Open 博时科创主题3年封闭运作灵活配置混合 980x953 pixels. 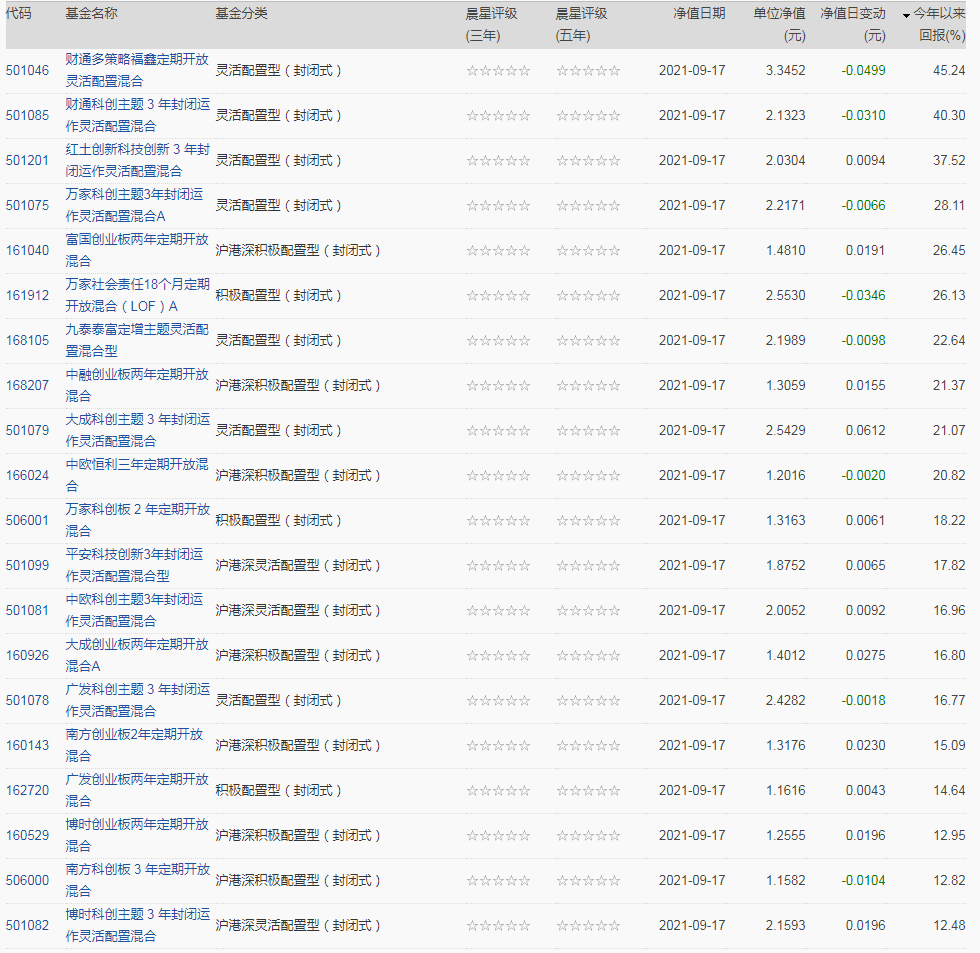click(x=138, y=925)
